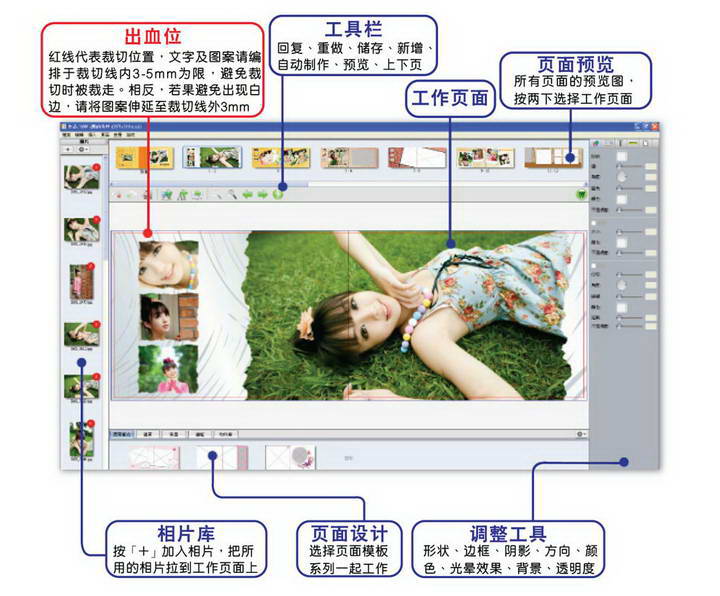
Task: Select the green grass spread page preview
Action: (x=212, y=157)
